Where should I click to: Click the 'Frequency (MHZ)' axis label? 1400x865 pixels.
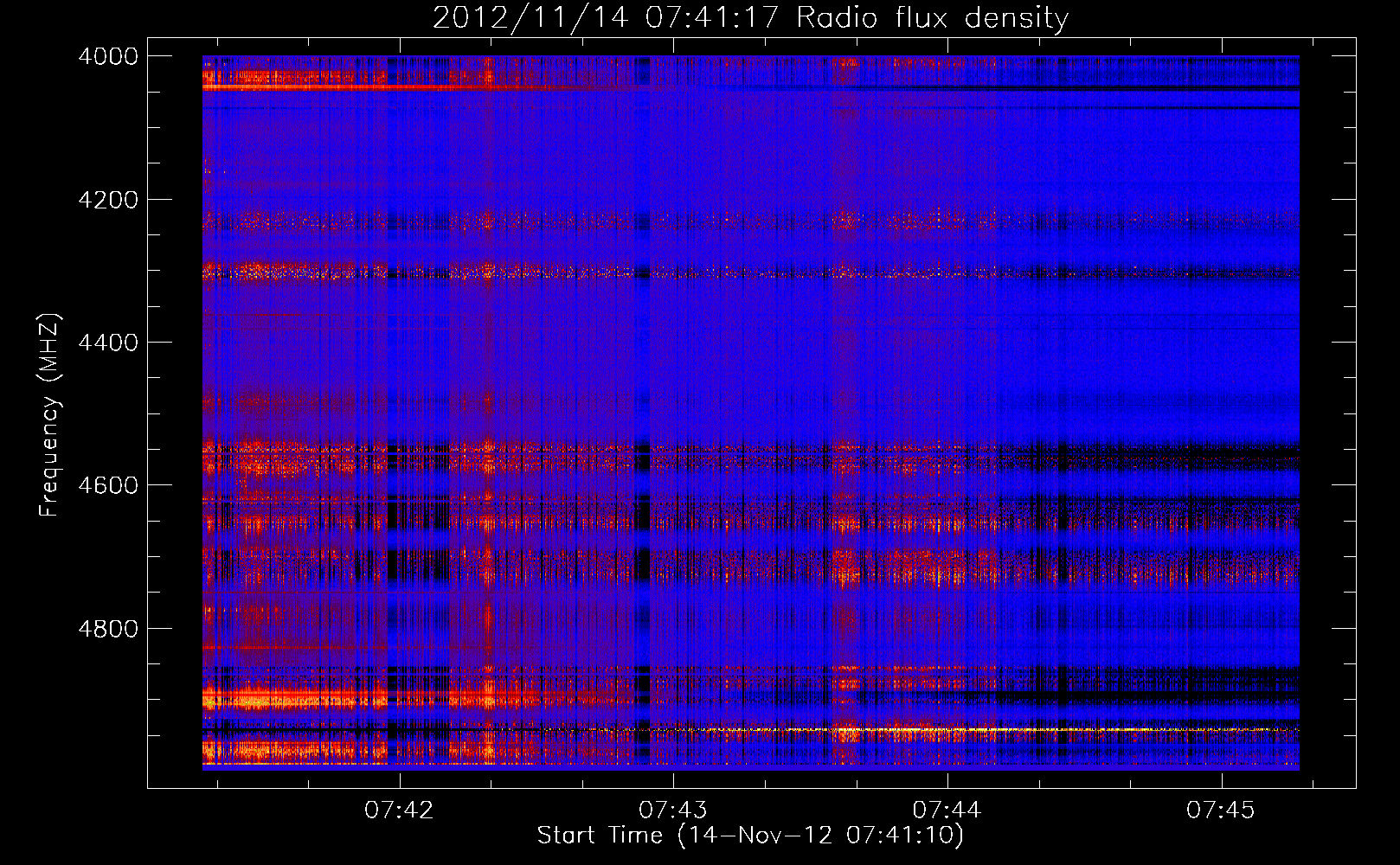click(x=49, y=415)
